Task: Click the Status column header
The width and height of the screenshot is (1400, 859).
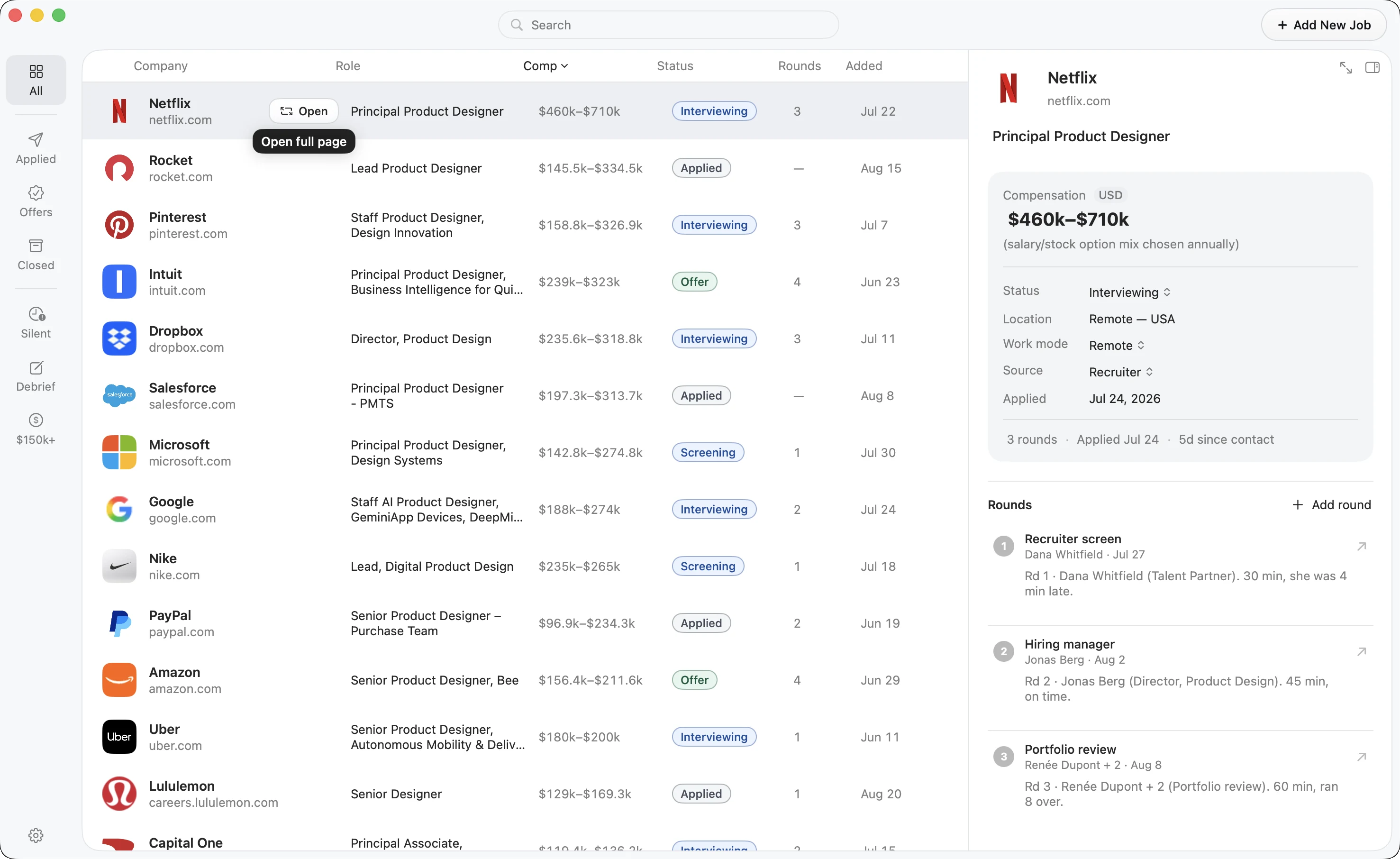Action: tap(675, 66)
